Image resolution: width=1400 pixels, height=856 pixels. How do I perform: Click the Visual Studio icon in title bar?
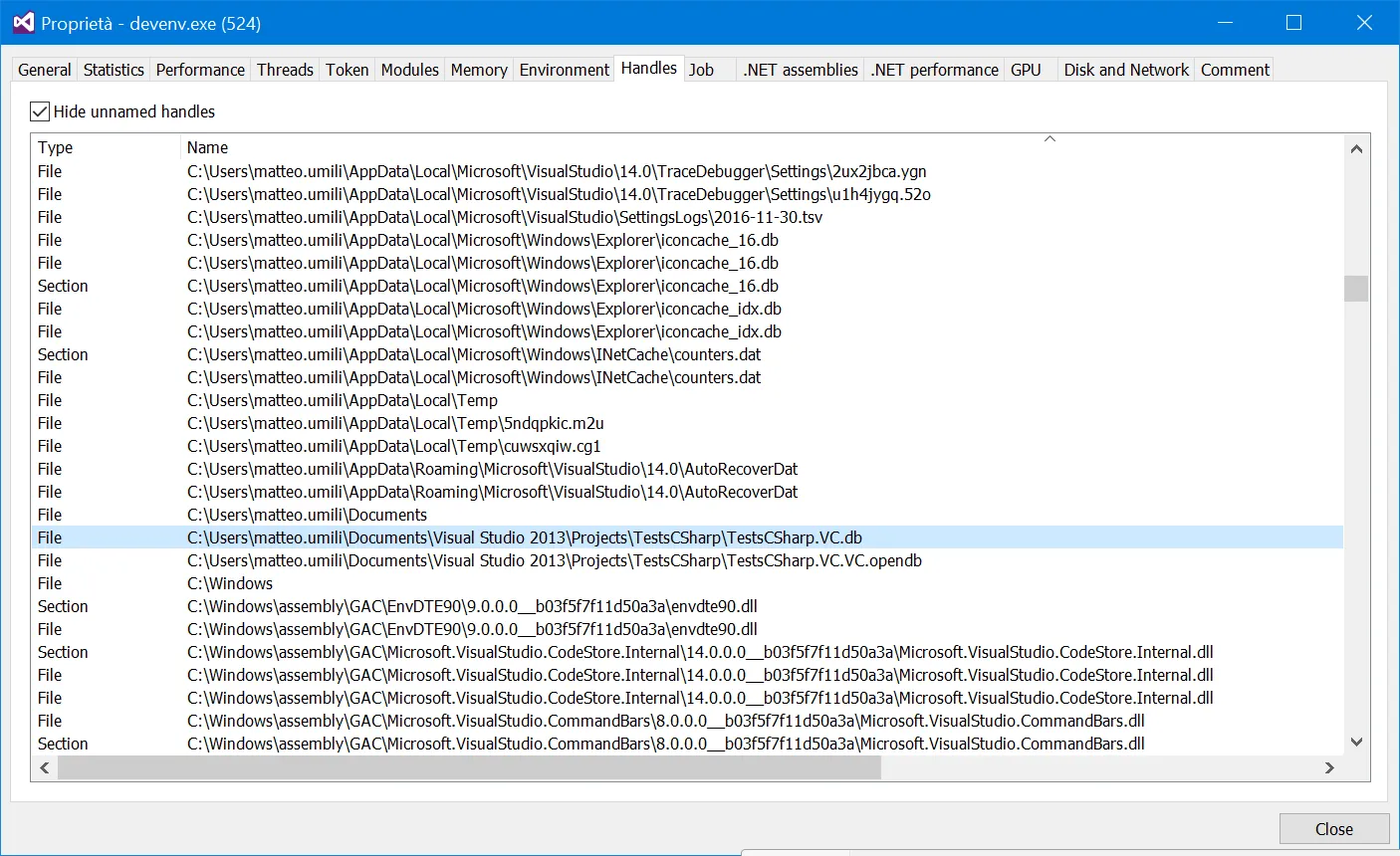[23, 23]
